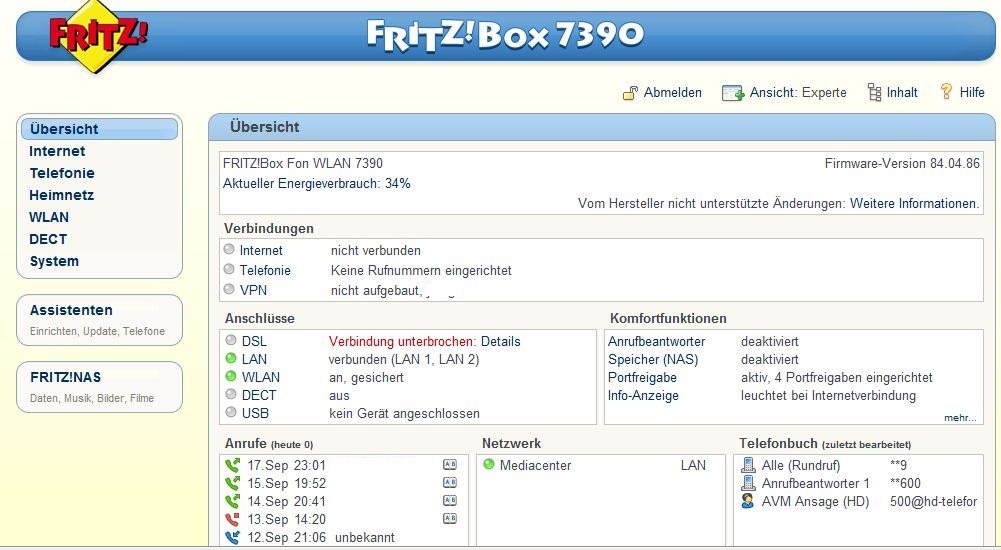Click the Ansicht: Experte view icon
The image size is (1001, 550).
click(733, 93)
